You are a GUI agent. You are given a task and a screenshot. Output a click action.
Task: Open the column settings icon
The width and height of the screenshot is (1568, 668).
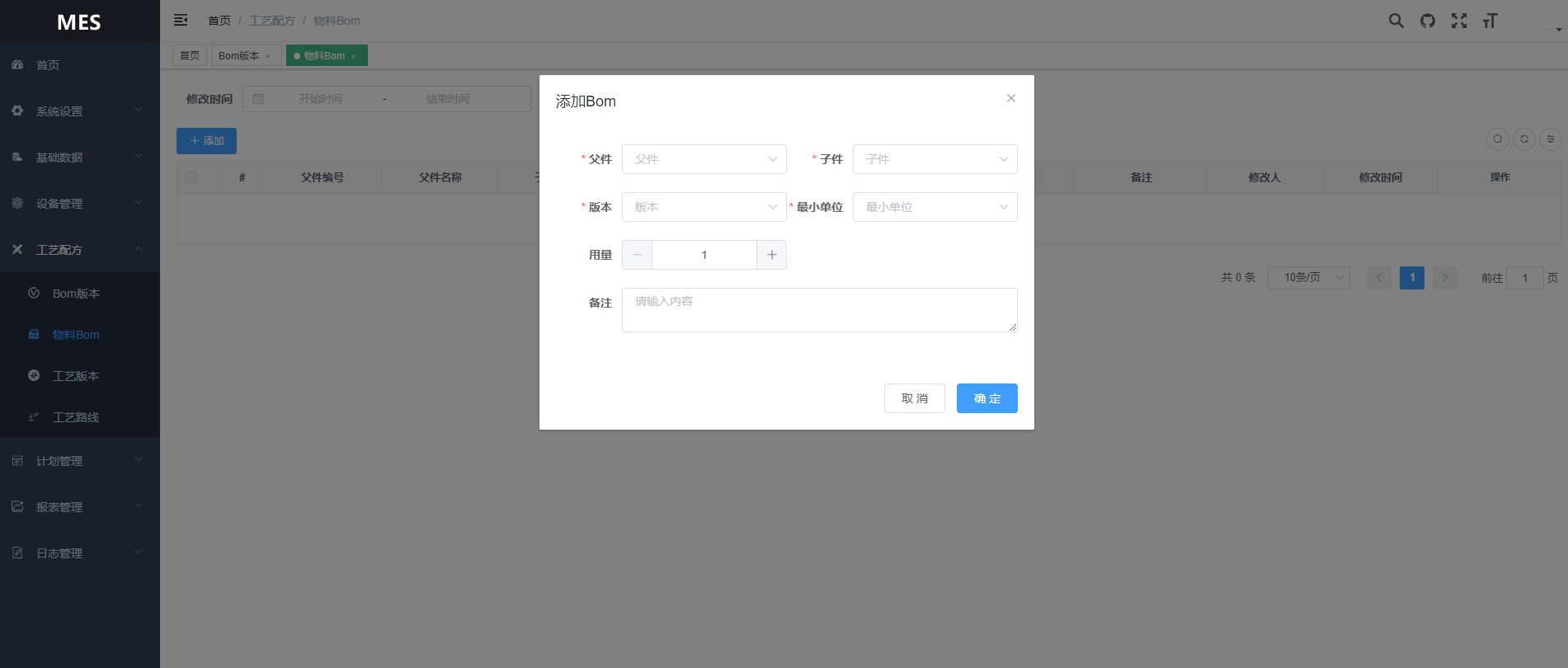tap(1551, 139)
